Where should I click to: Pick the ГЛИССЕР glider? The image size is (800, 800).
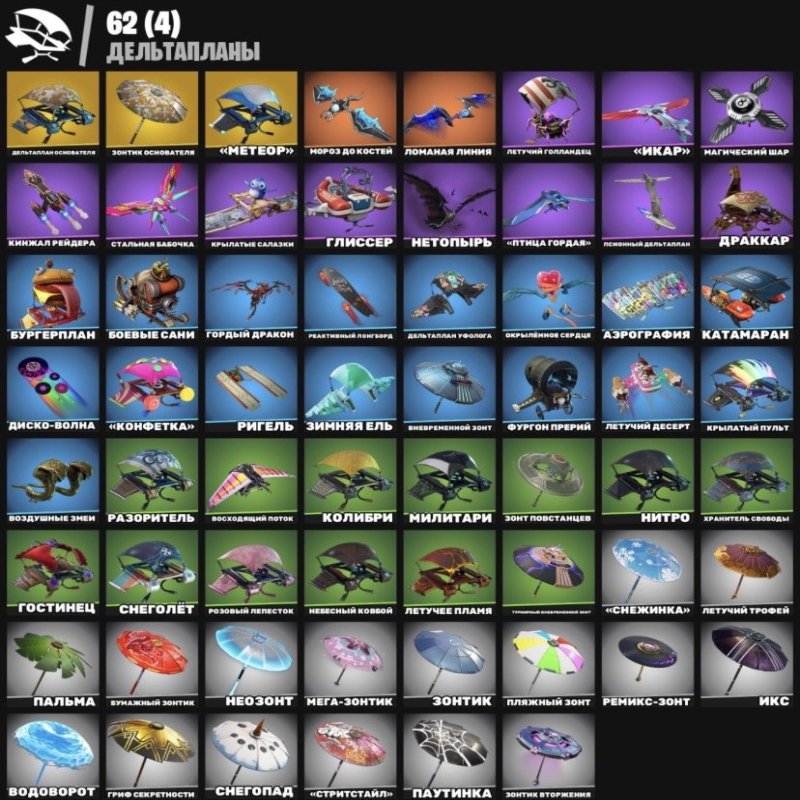pos(350,206)
